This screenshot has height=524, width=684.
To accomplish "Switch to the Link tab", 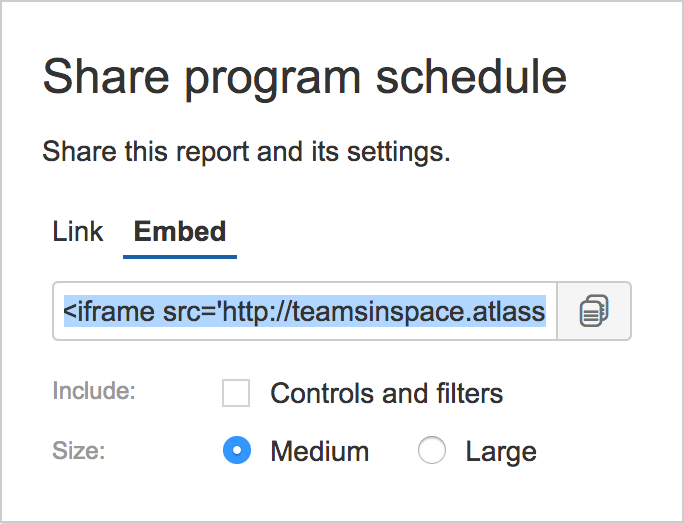I will click(x=78, y=231).
